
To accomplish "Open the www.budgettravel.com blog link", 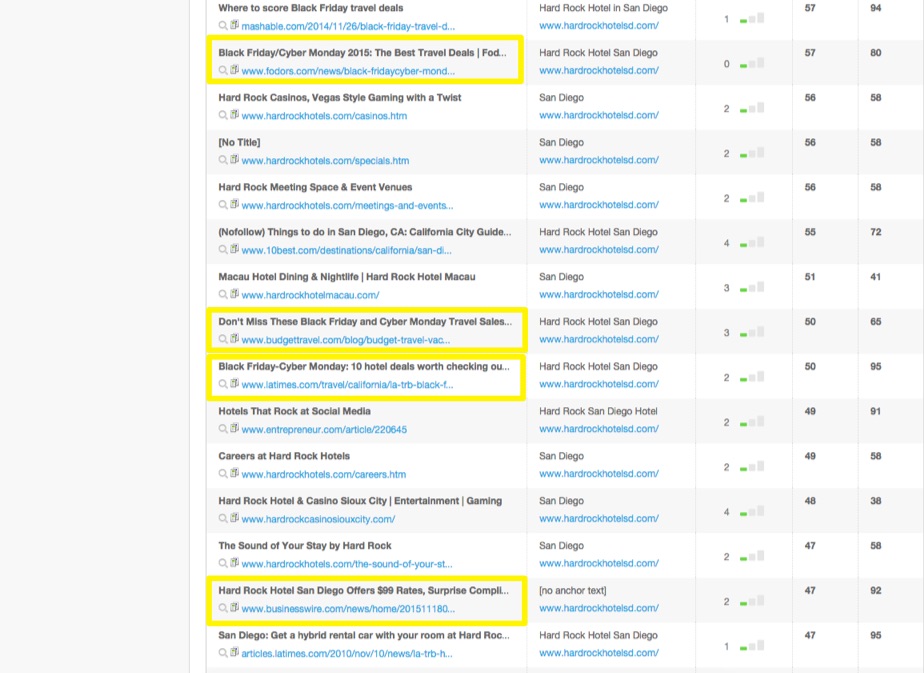I will [346, 339].
